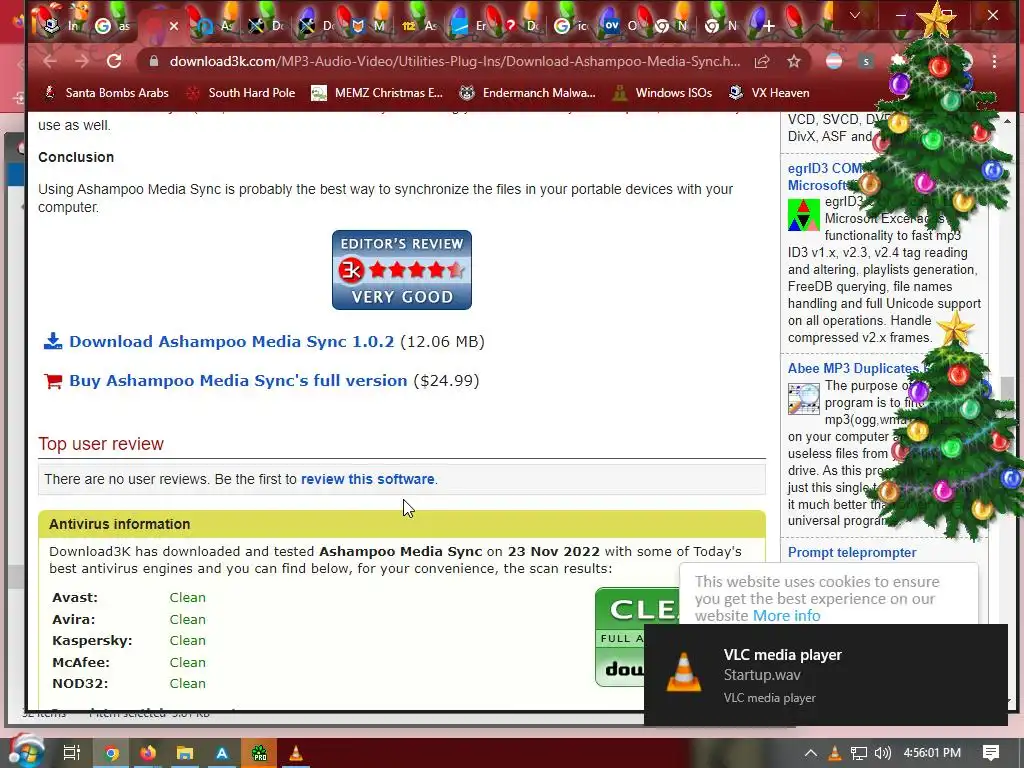Open File Explorer from the taskbar
Screen dimensions: 1024x768
185,753
